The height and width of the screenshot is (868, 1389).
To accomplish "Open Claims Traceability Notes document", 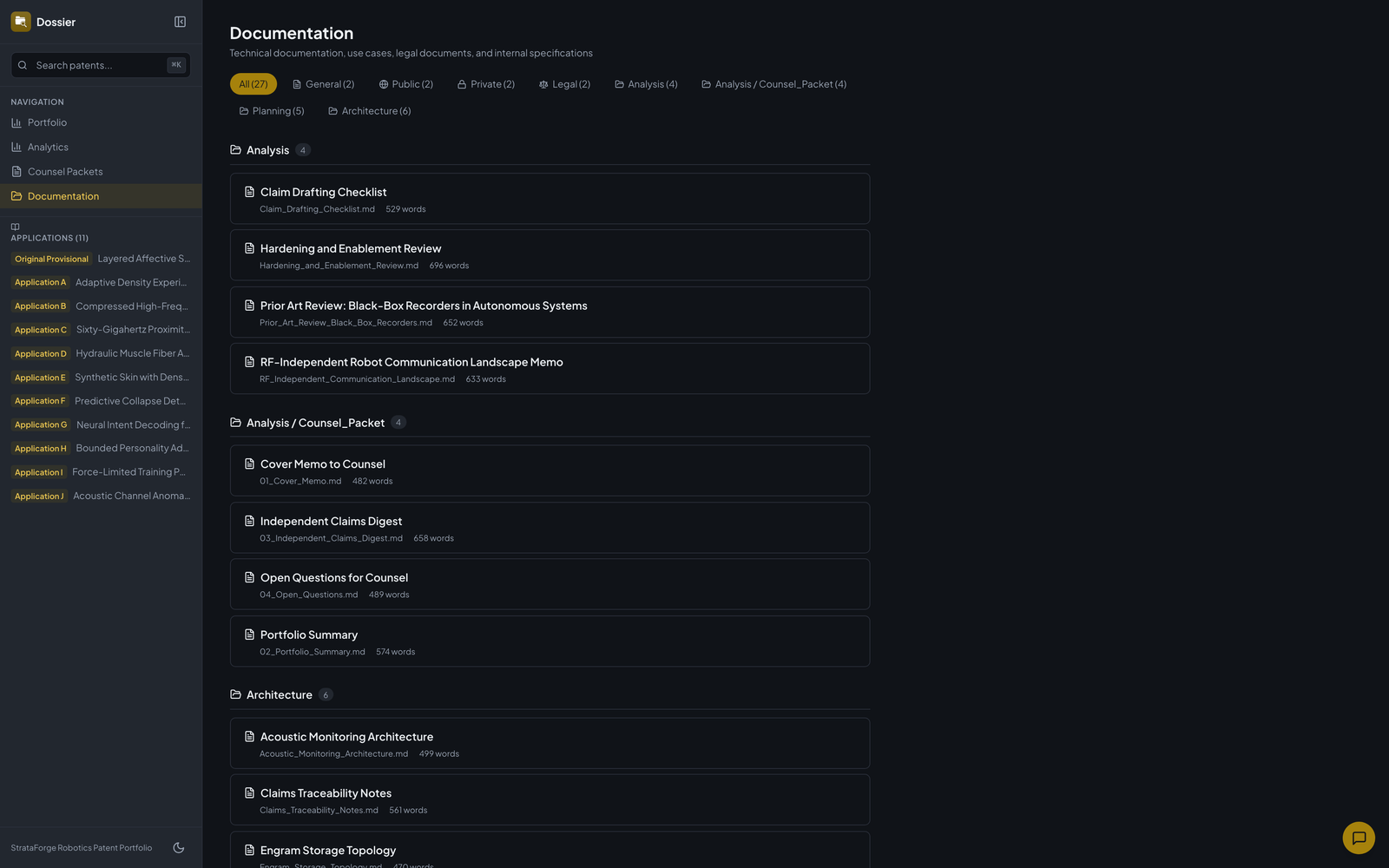I will click(x=550, y=799).
